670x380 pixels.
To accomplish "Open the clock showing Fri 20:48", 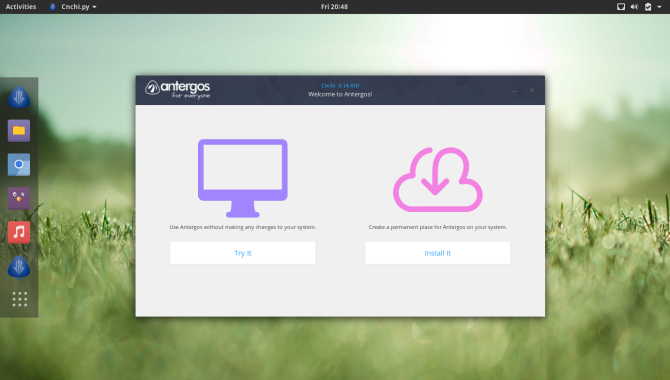I will (x=334, y=6).
